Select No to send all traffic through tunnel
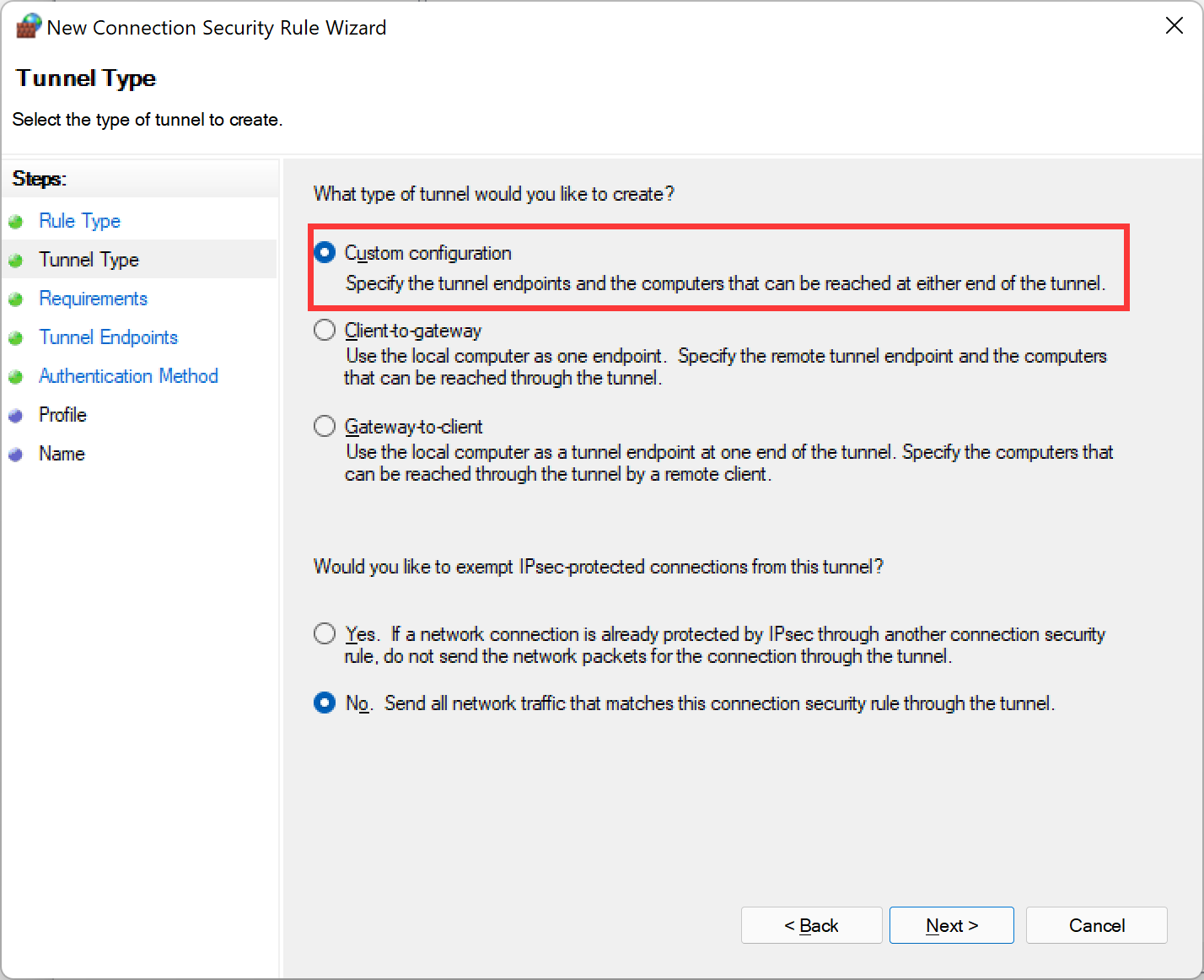The image size is (1204, 980). click(x=325, y=703)
